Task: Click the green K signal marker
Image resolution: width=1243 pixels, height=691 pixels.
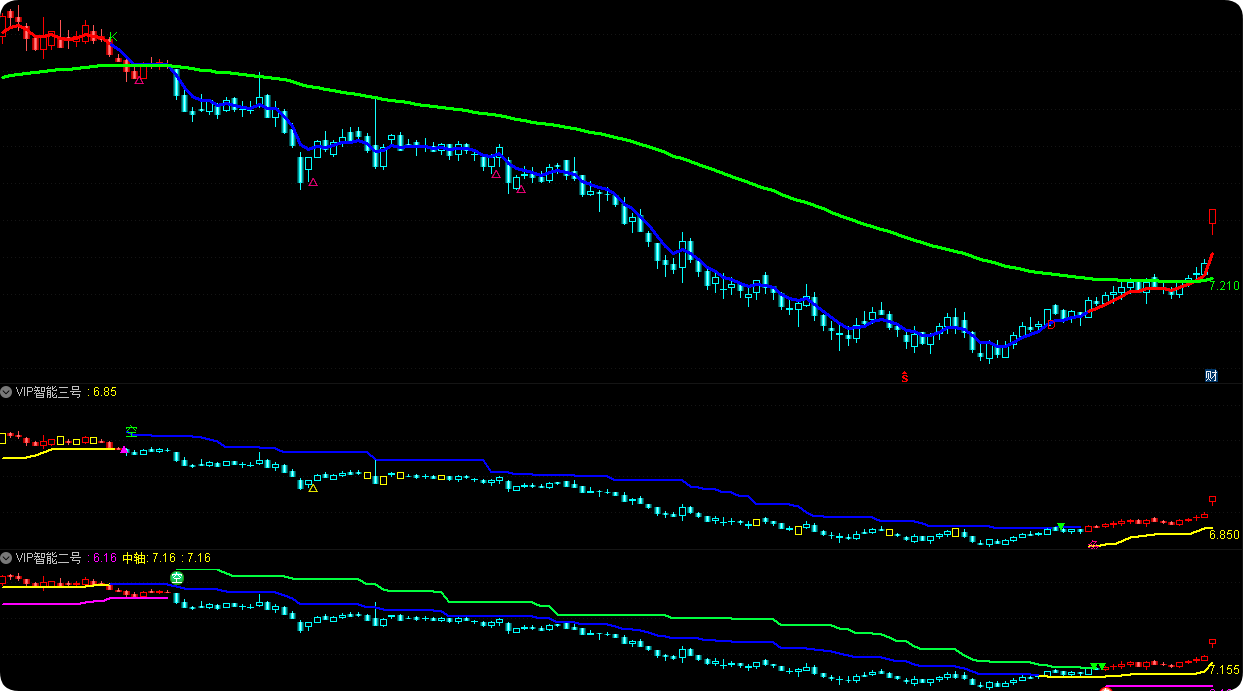Action: click(113, 38)
